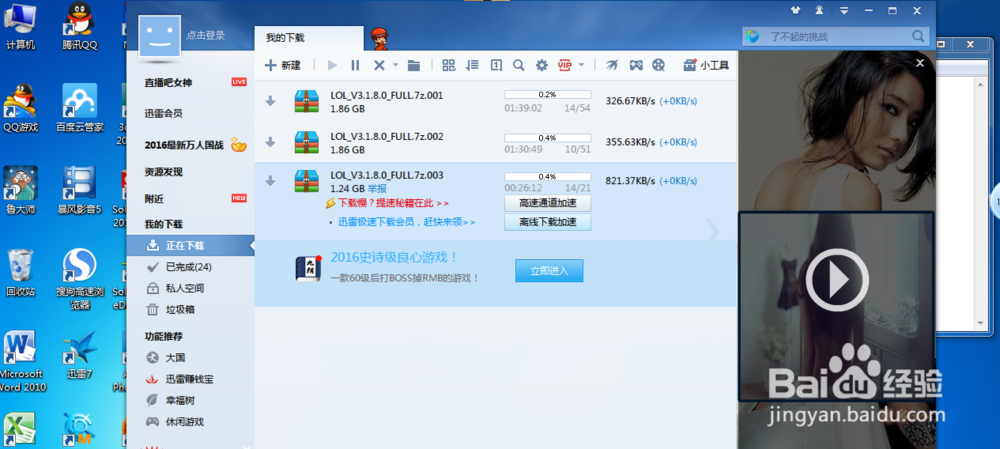This screenshot has width=1000, height=449.
Task: Open settings gear in Xunlei toolbar
Action: coord(541,65)
